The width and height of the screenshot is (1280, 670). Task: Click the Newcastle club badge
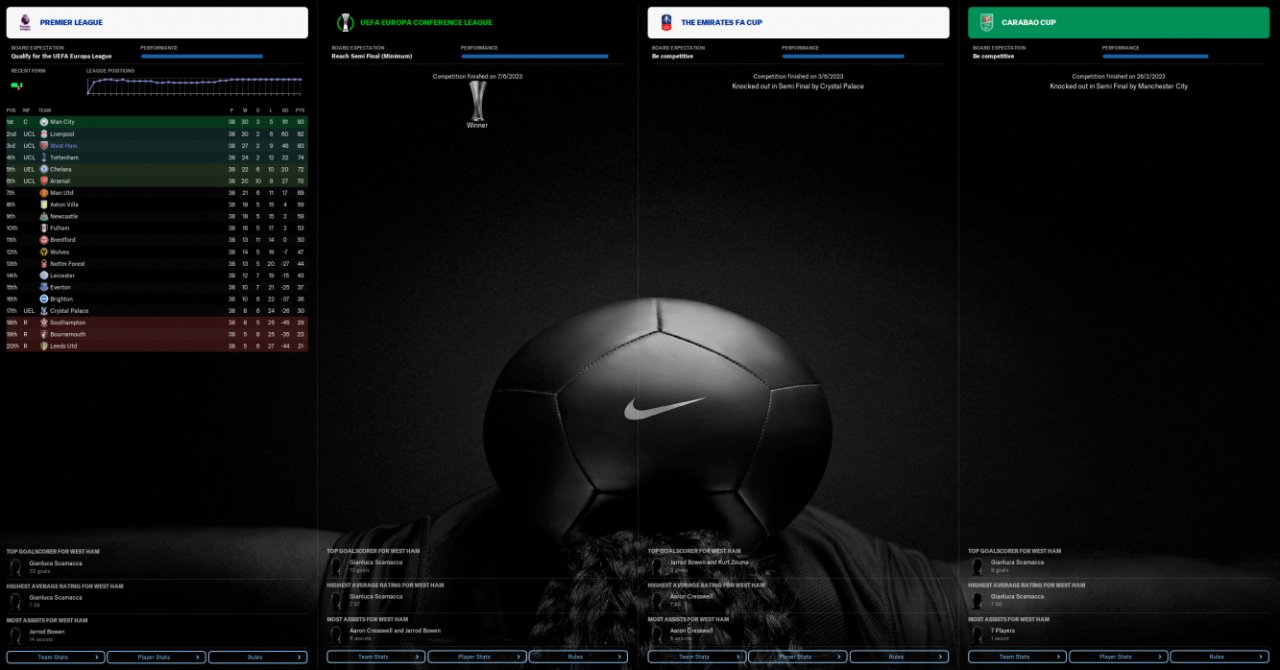tap(44, 216)
